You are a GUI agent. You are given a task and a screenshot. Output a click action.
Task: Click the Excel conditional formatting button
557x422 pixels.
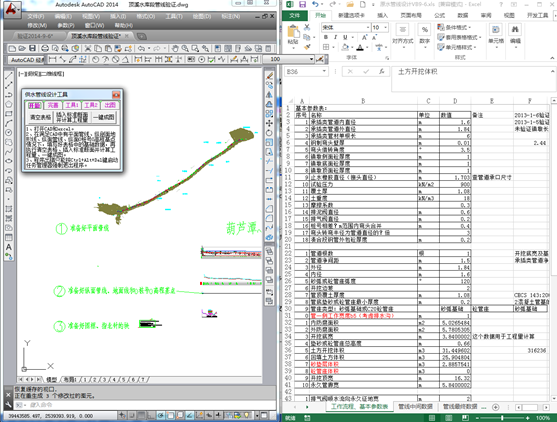[x=455, y=27]
